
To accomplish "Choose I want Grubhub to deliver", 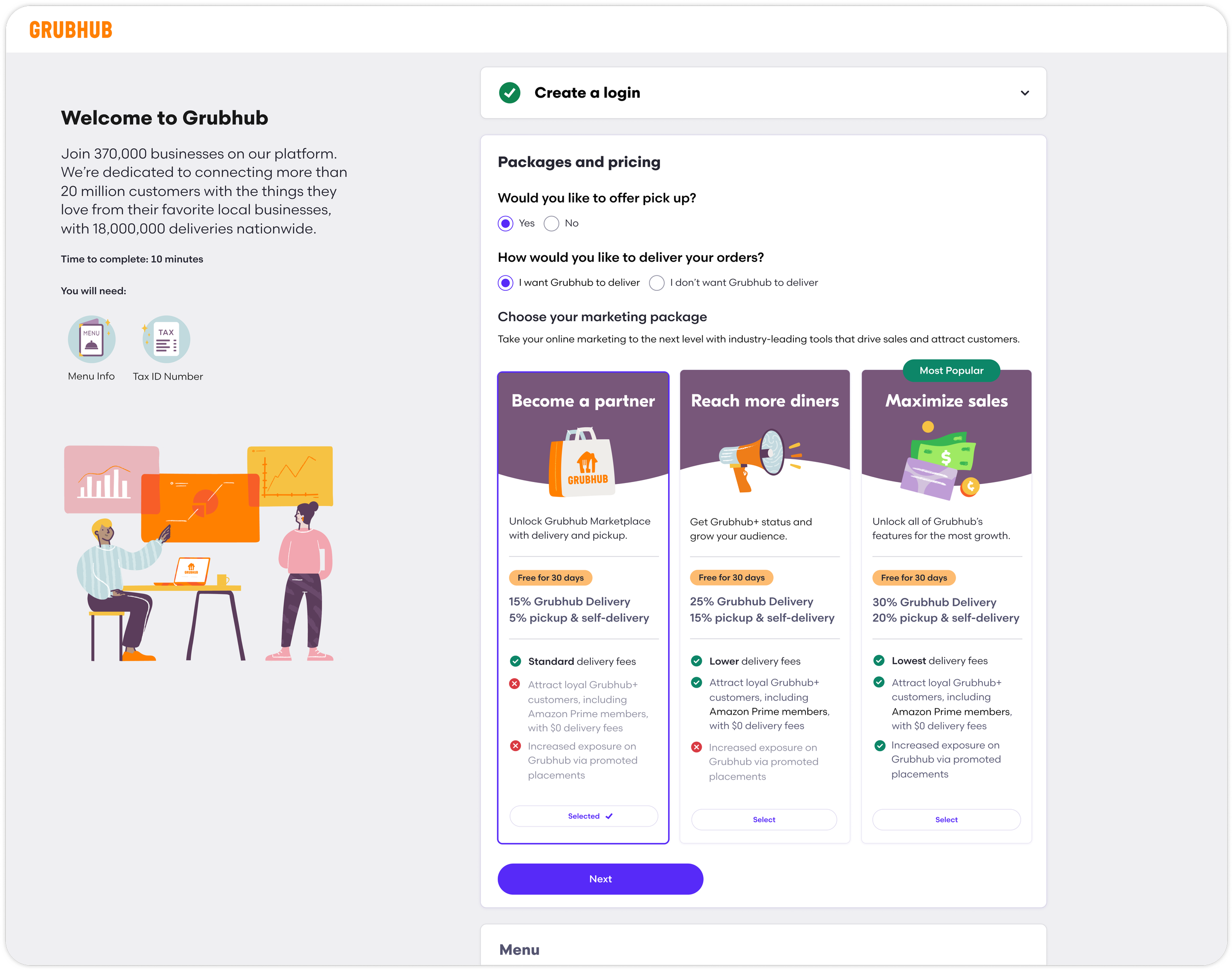I will tap(505, 283).
